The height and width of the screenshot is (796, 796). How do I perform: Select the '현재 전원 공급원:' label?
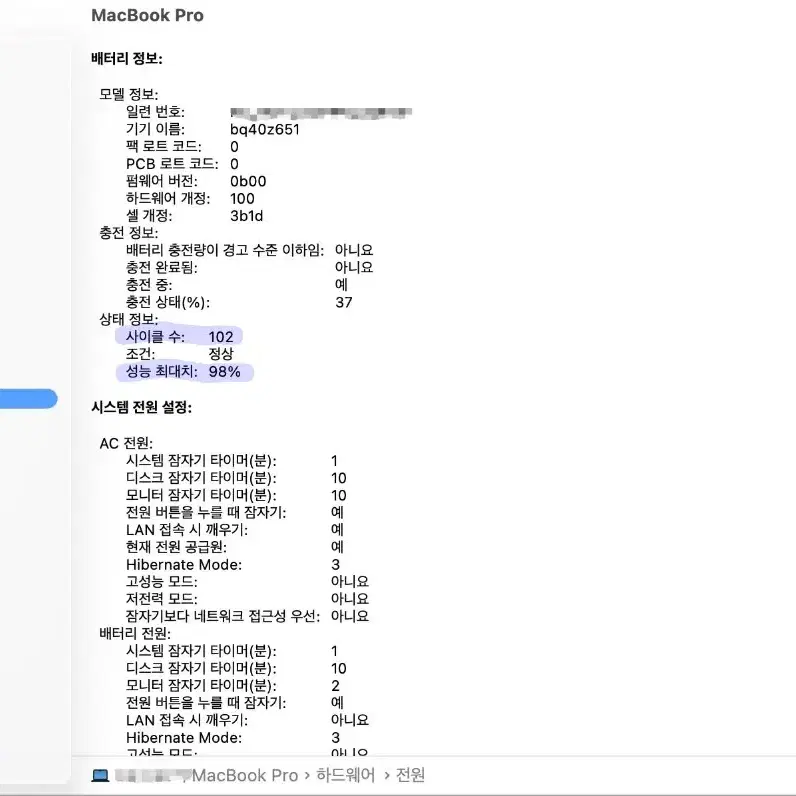coord(176,547)
